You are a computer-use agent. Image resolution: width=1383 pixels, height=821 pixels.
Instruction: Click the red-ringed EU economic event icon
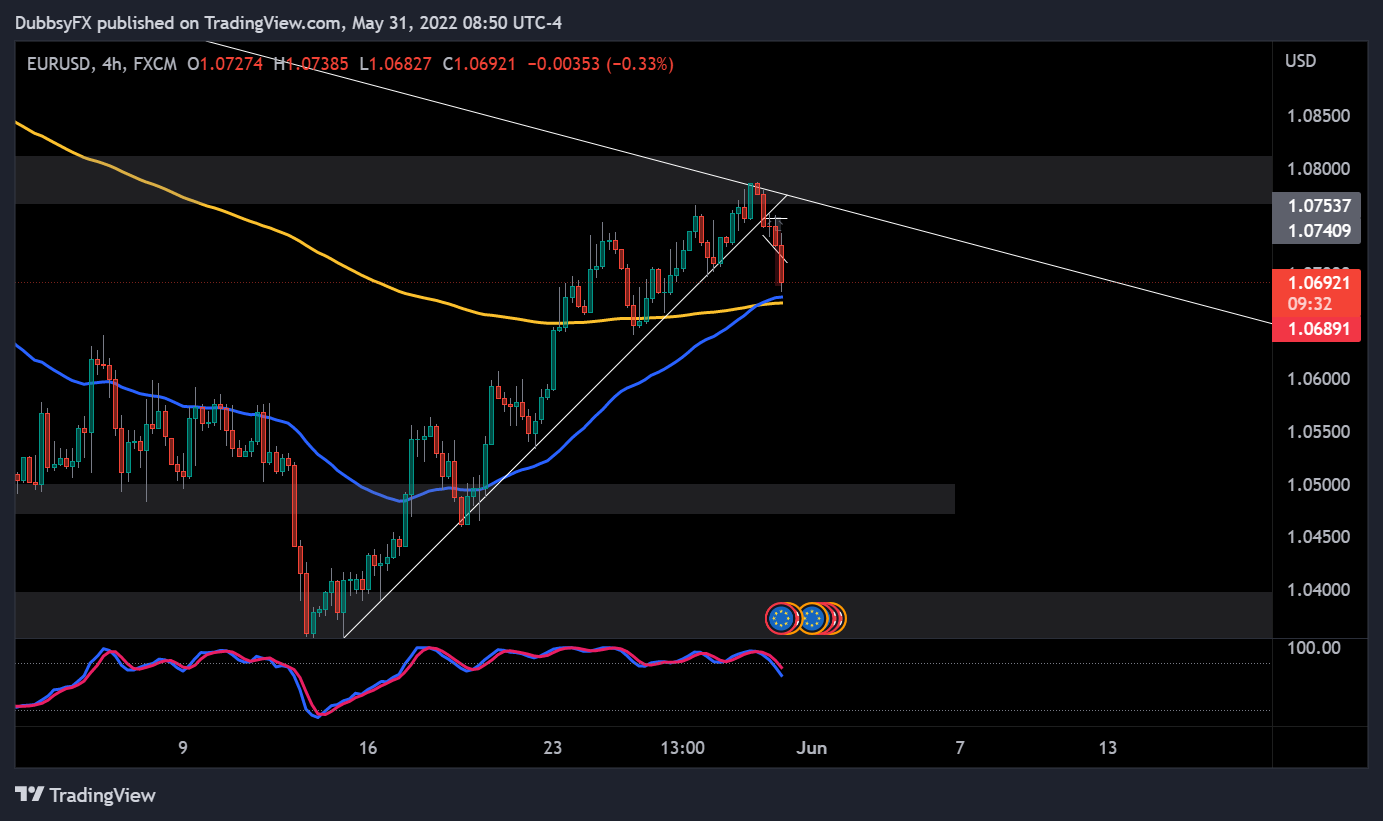[x=783, y=619]
